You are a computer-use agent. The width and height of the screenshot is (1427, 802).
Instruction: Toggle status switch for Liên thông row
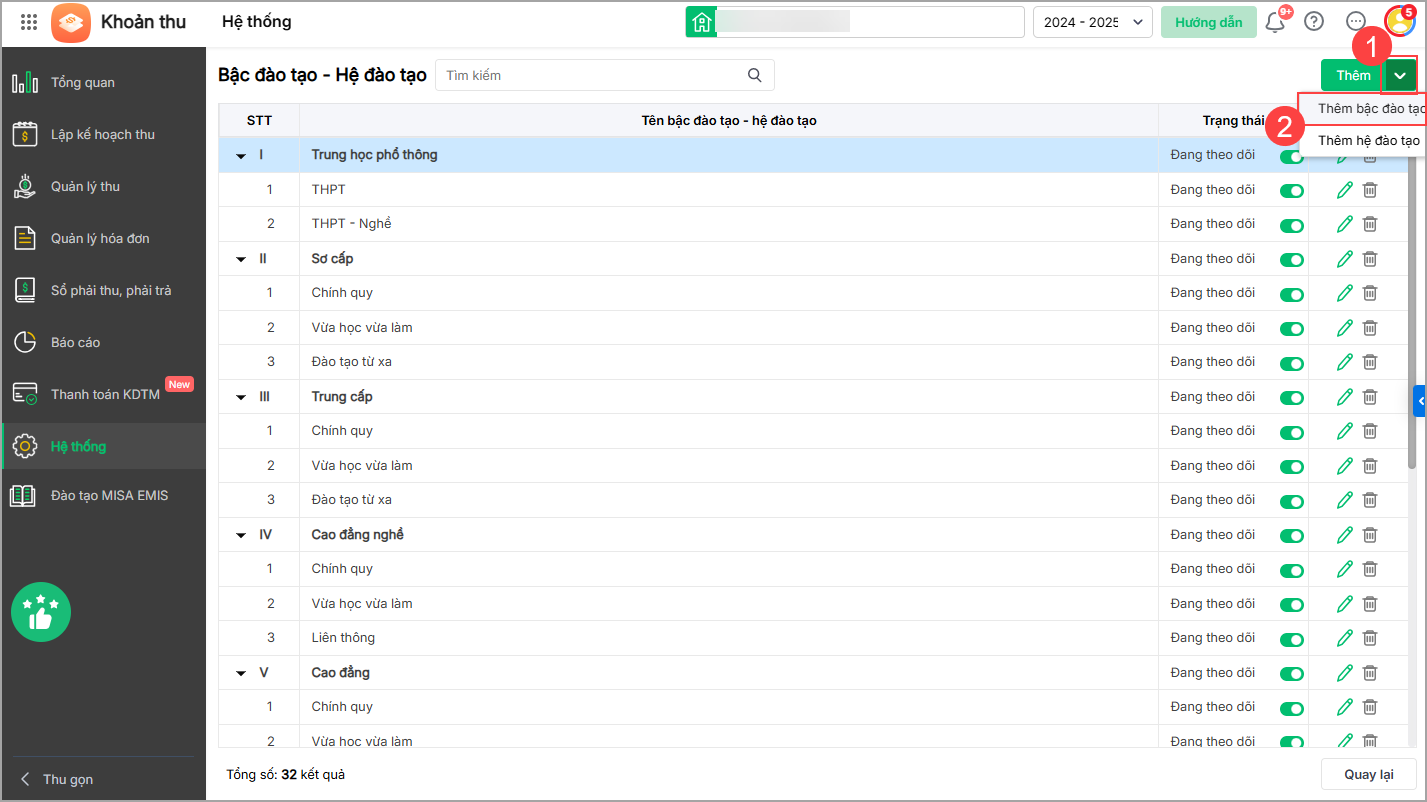pyautogui.click(x=1292, y=638)
